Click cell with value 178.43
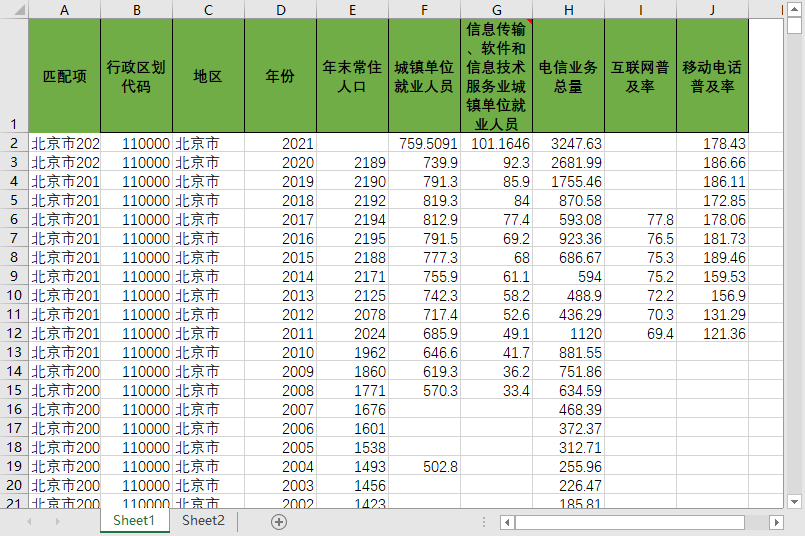The image size is (805, 536). point(712,143)
